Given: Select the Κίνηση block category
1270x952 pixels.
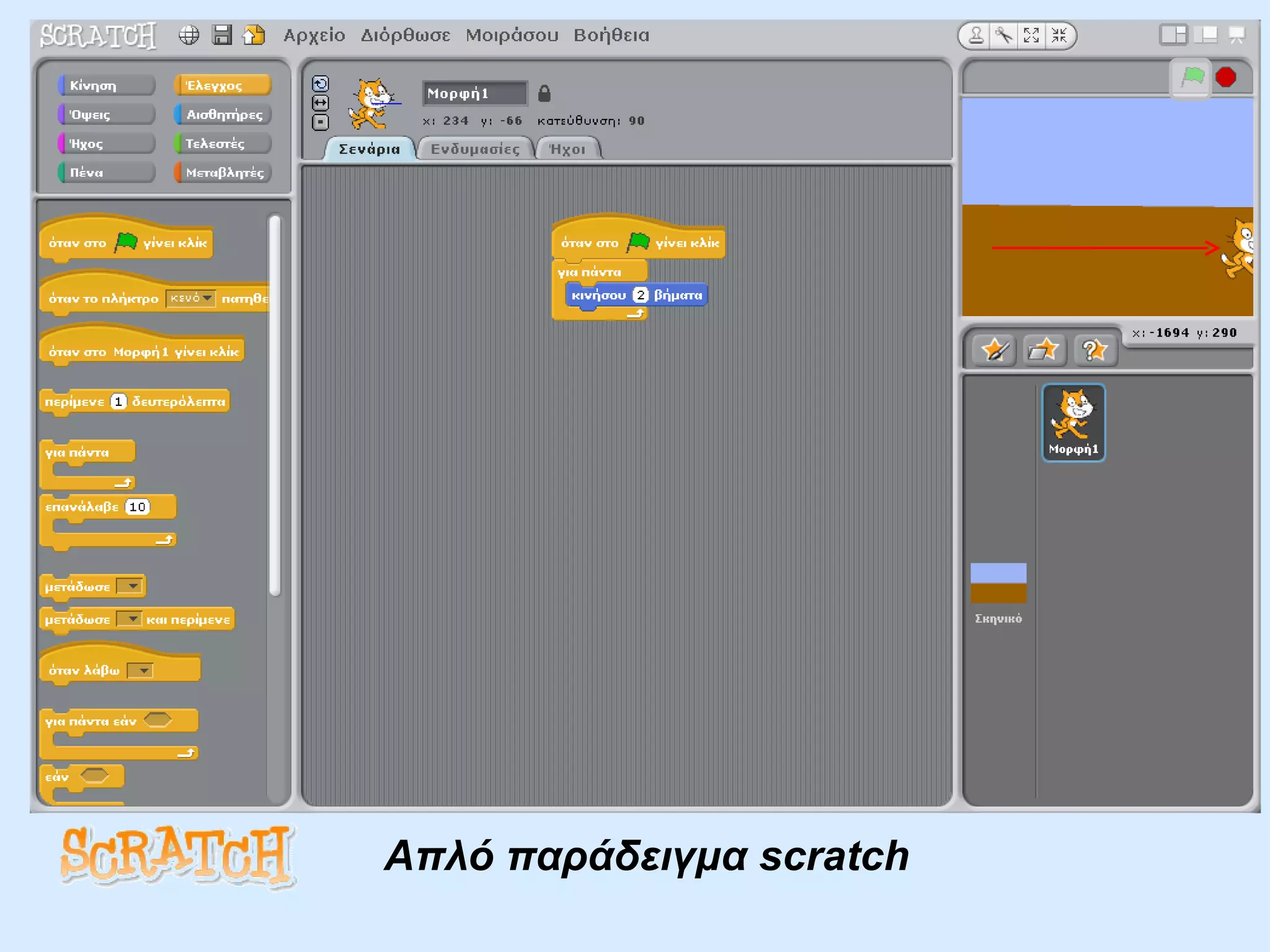Looking at the screenshot, I should [x=106, y=86].
